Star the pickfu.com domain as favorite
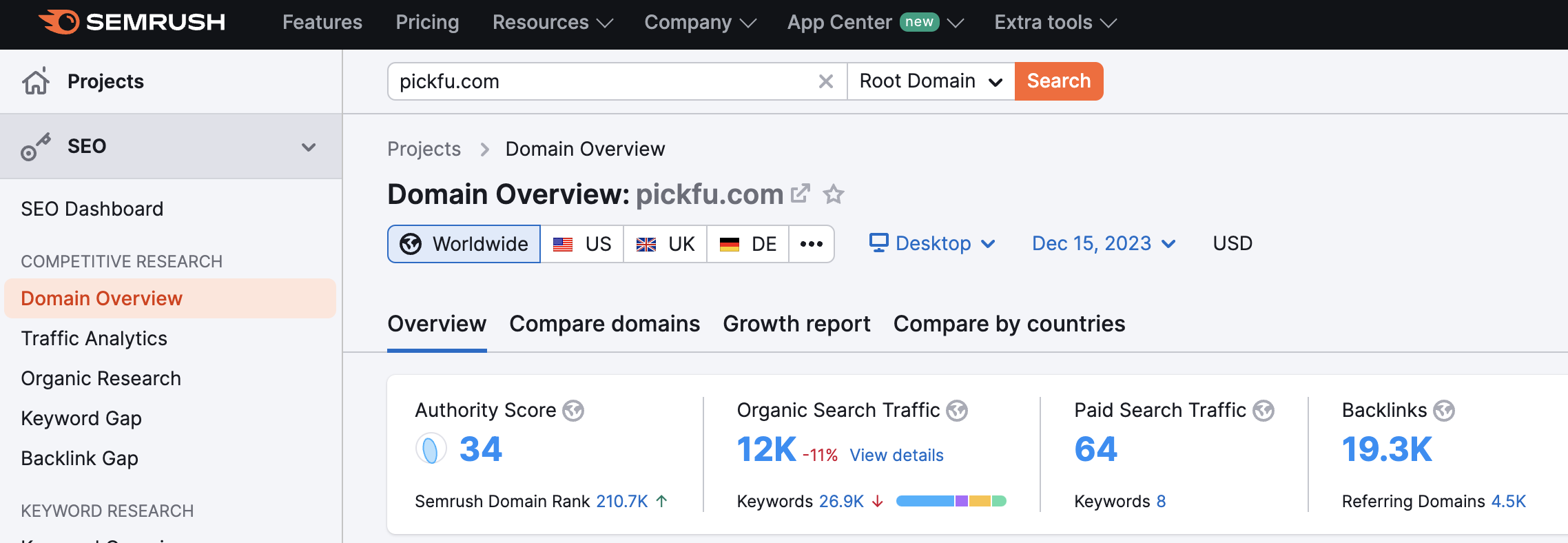Screen dimensions: 1568x543 point(834,194)
